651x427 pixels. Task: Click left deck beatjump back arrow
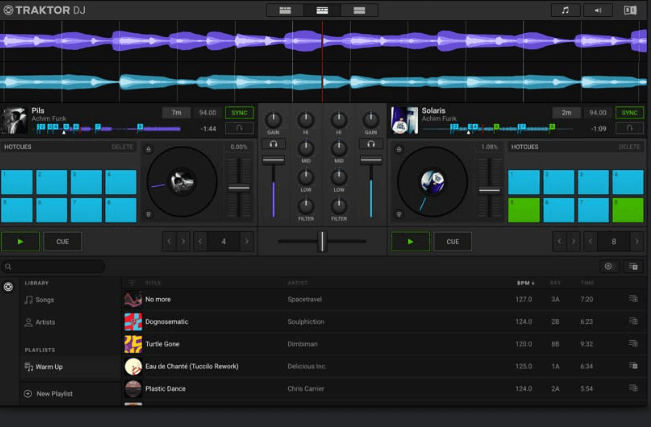[169, 241]
